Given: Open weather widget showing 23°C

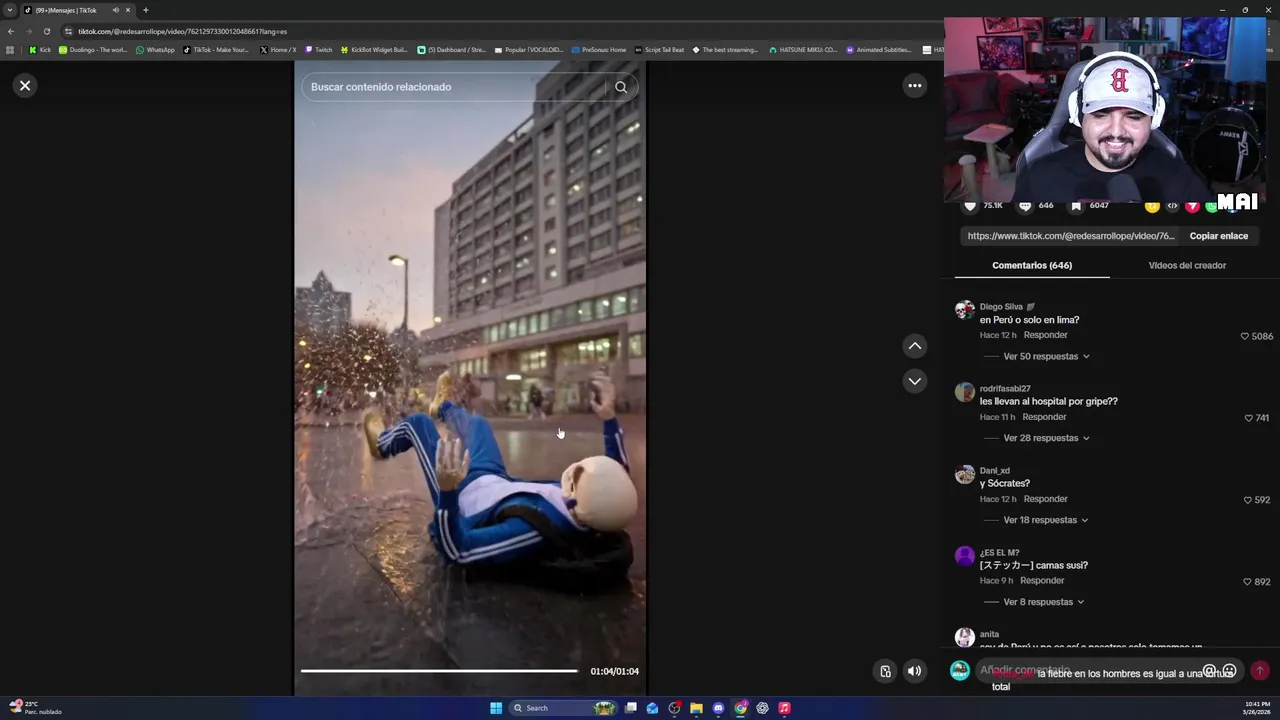Looking at the screenshot, I should coord(35,708).
